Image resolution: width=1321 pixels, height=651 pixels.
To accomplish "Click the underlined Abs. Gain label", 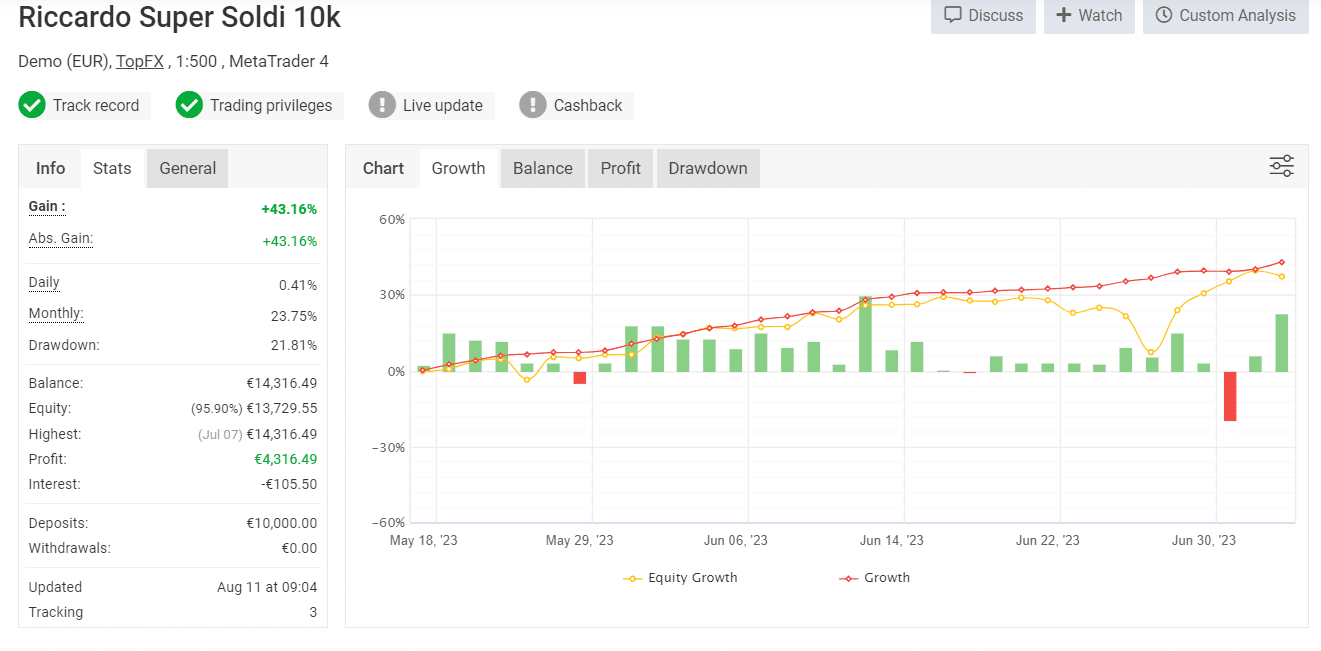I will (x=60, y=239).
